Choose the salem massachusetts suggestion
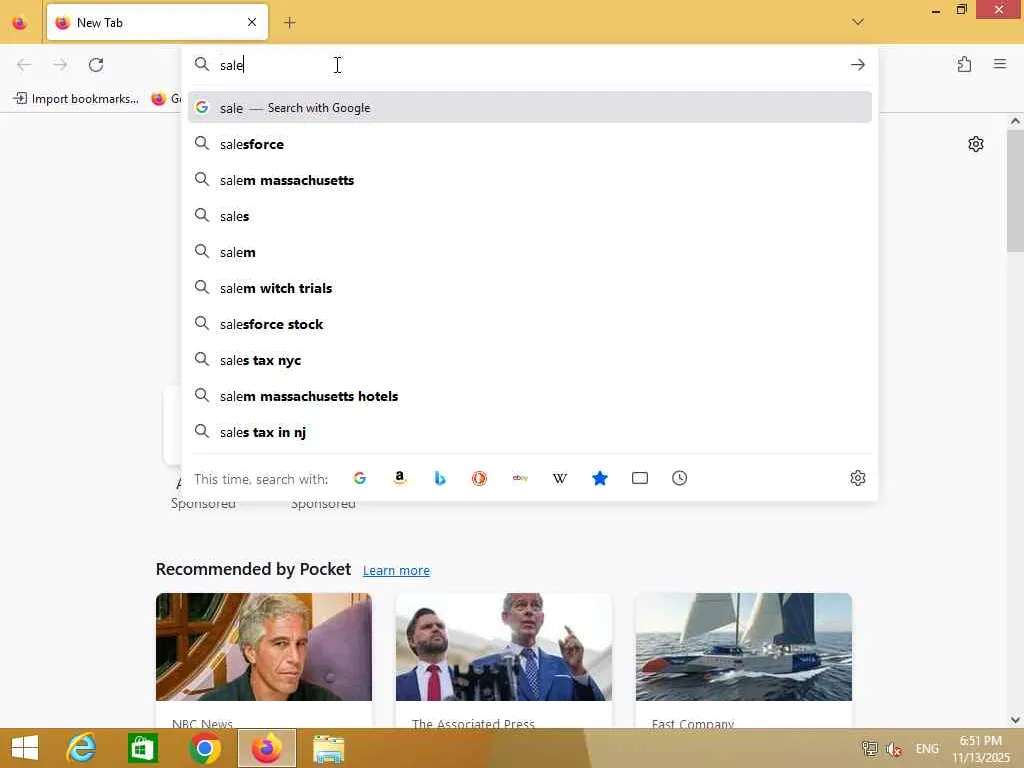The height and width of the screenshot is (768, 1024). 530,180
